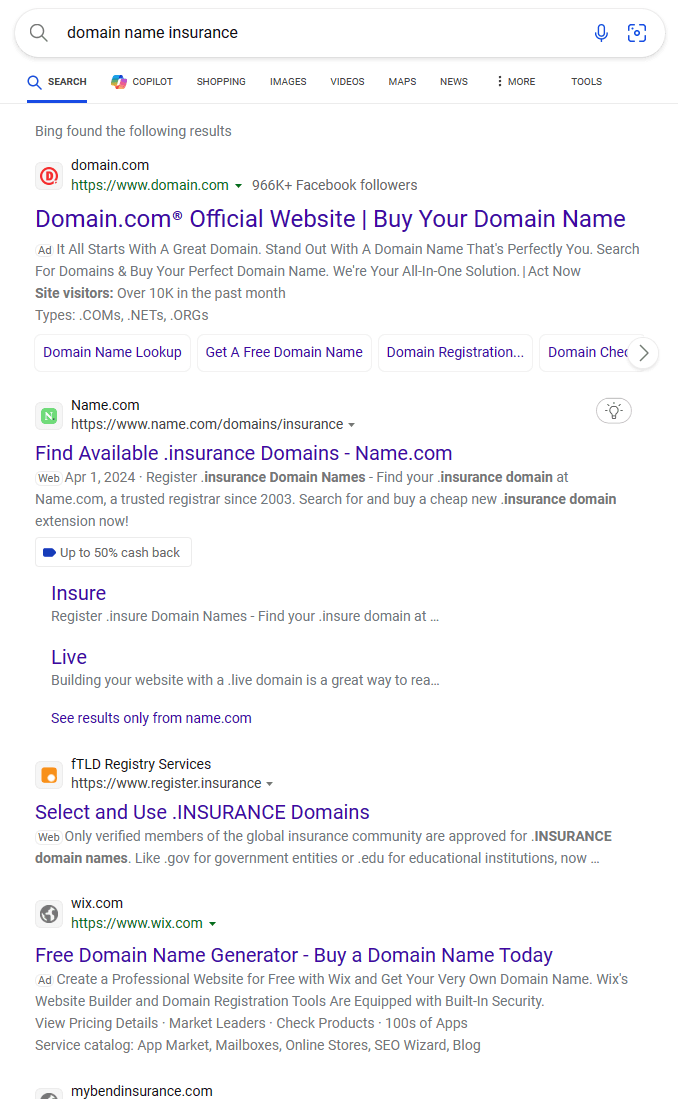Image resolution: width=678 pixels, height=1099 pixels.
Task: Expand the name.com URL dropdown arrow
Action: [x=351, y=425]
